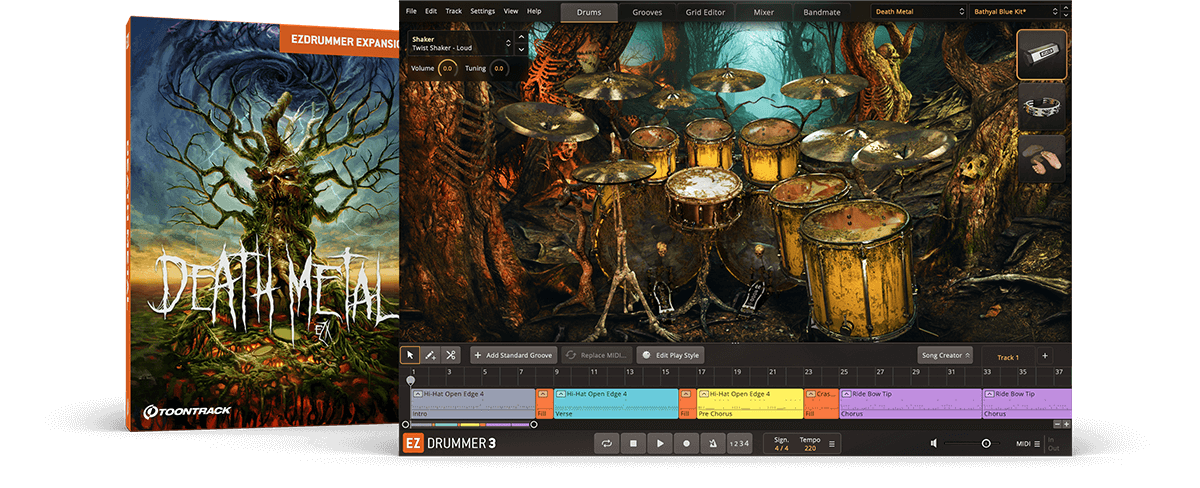Viewport: 1200px width, 488px height.
Task: Add a new track with plus icon
Action: (x=1044, y=356)
